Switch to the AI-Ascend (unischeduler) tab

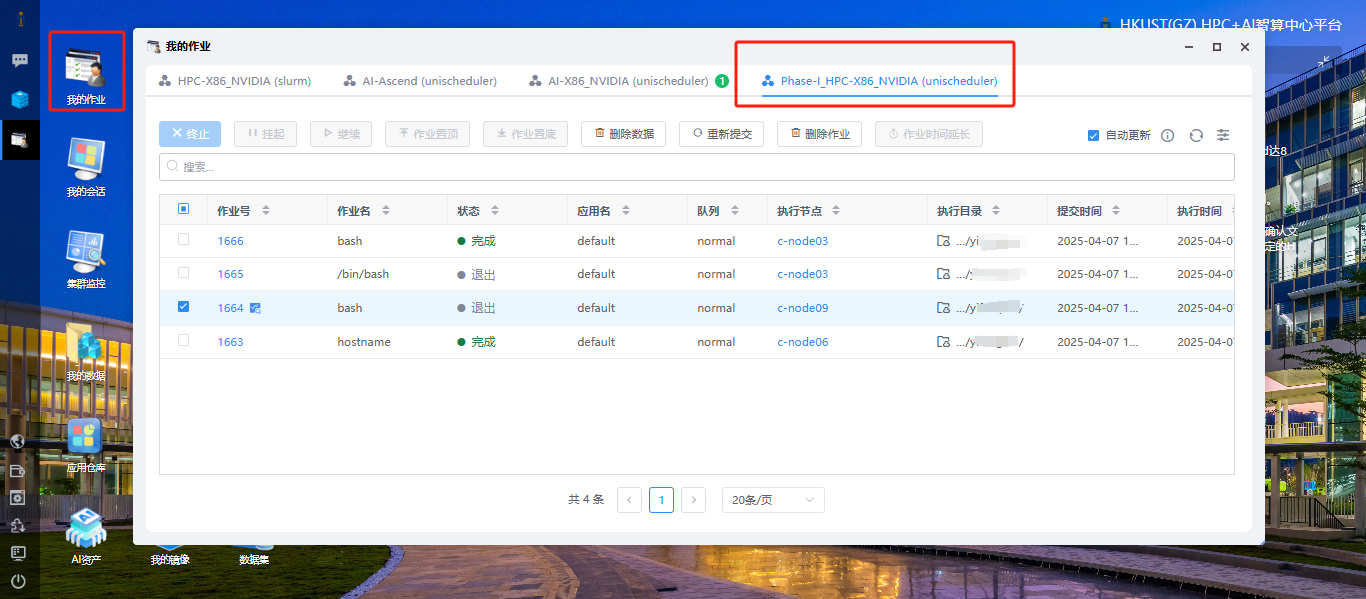click(x=420, y=81)
